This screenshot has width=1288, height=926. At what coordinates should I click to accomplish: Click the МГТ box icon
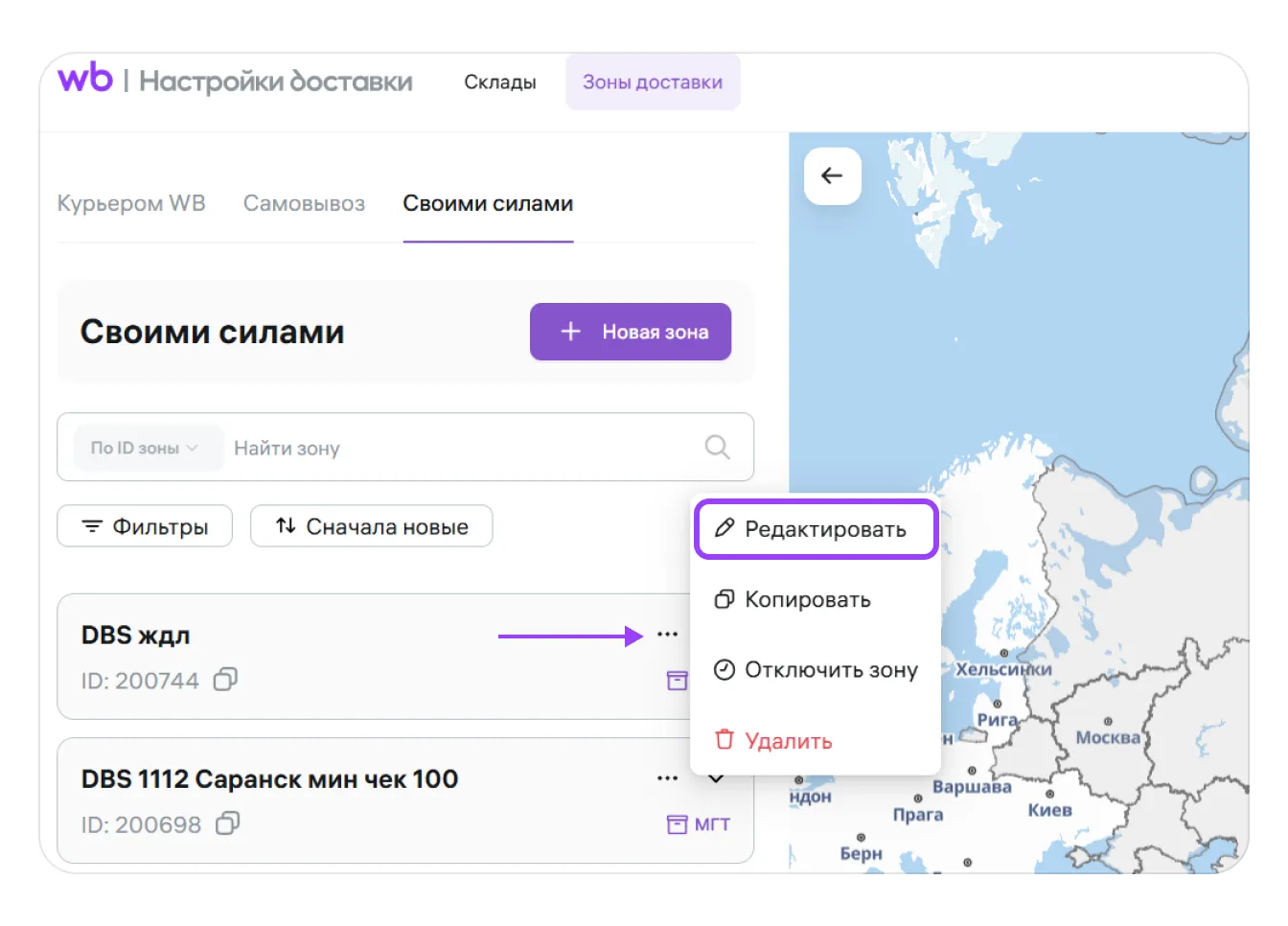[677, 824]
